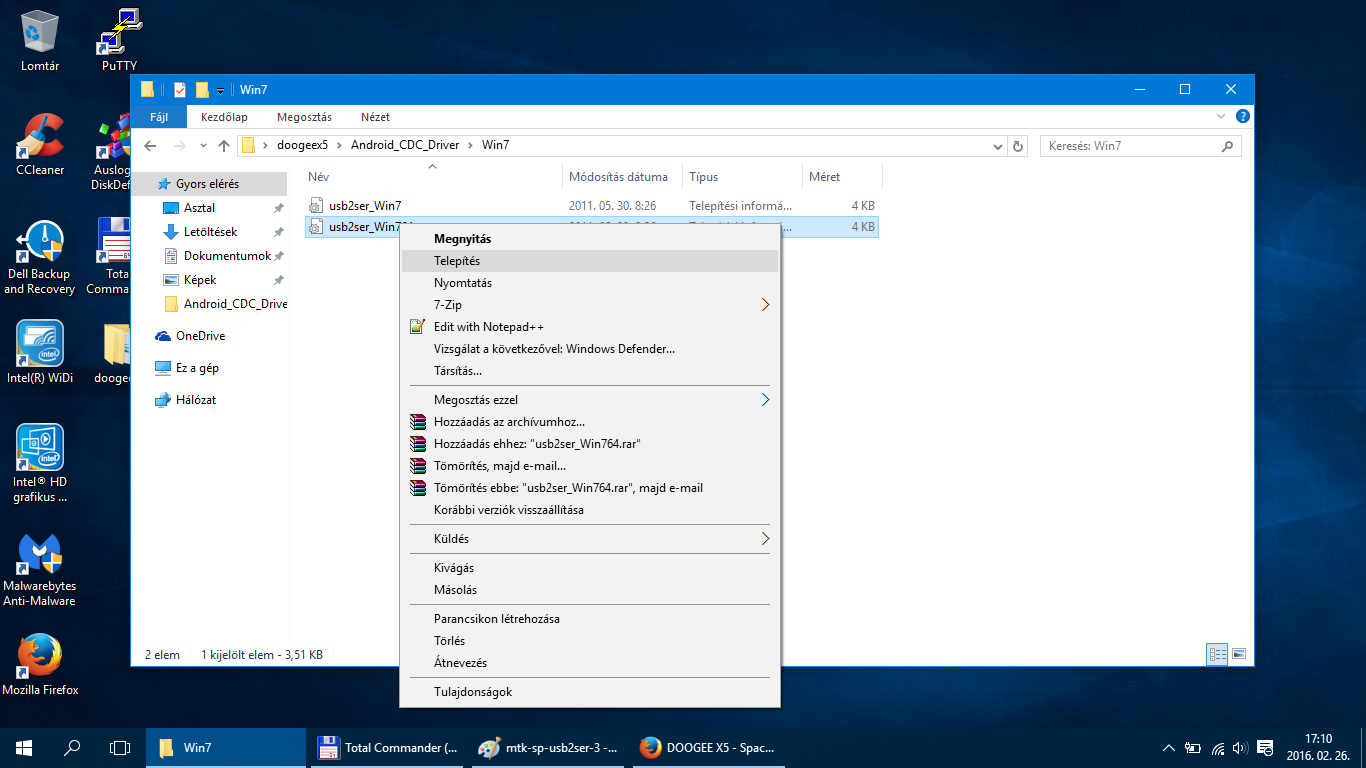Open the Nézet ribbon tab
Viewport: 1366px width, 768px height.
(x=375, y=117)
